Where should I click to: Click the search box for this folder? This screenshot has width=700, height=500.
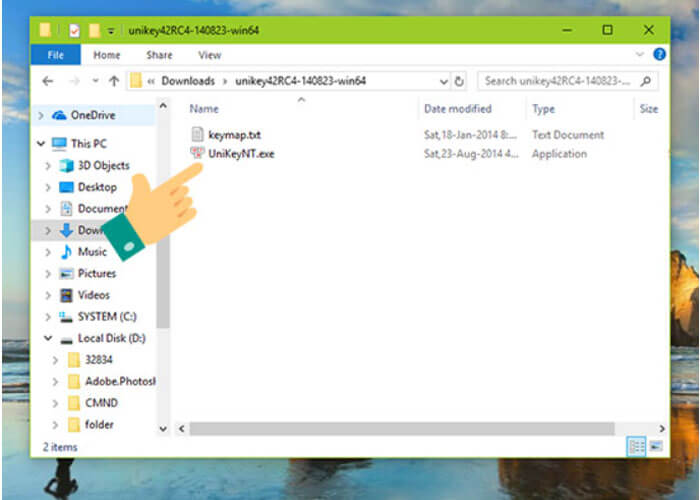560,81
